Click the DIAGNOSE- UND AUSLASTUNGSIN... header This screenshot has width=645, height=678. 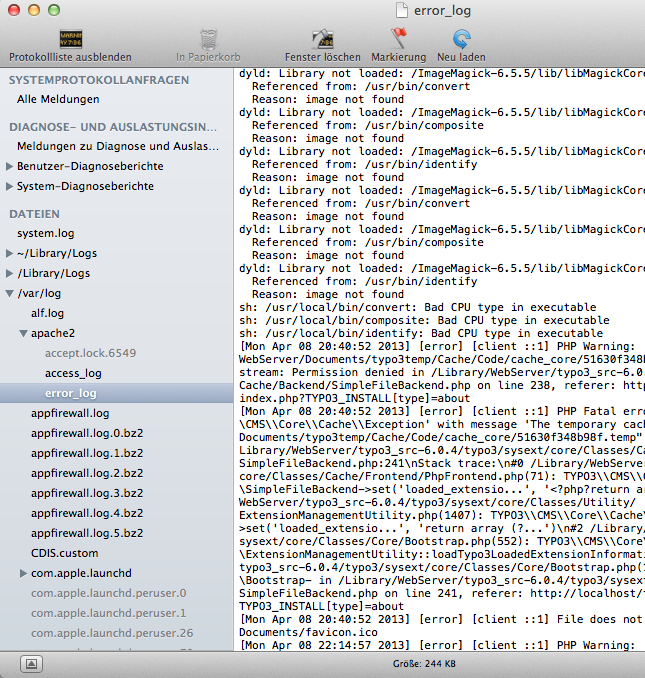pos(113,127)
